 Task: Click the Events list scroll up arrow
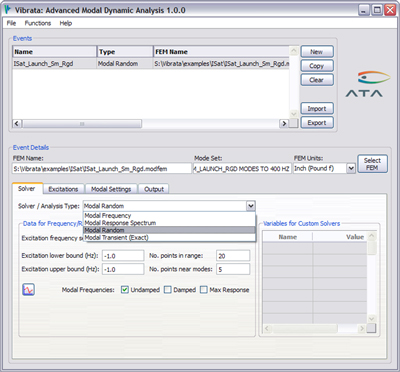pyautogui.click(x=294, y=51)
